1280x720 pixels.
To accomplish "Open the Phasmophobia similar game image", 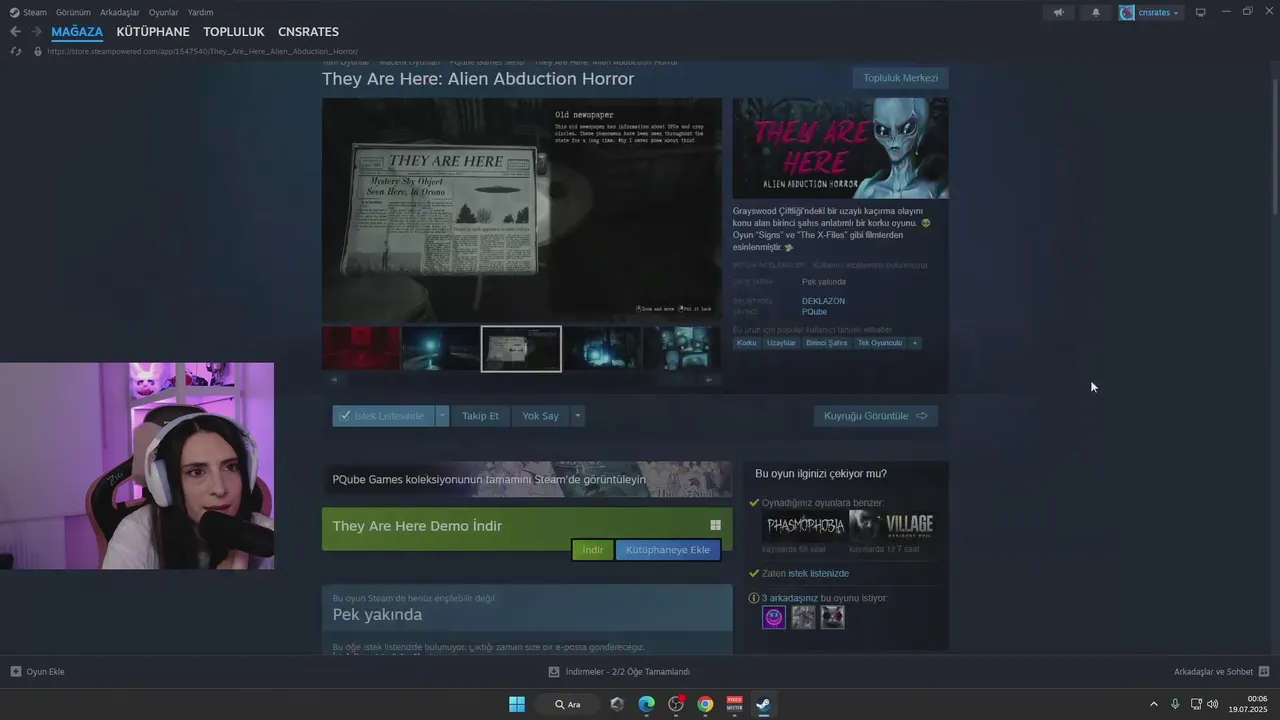I will tap(804, 526).
